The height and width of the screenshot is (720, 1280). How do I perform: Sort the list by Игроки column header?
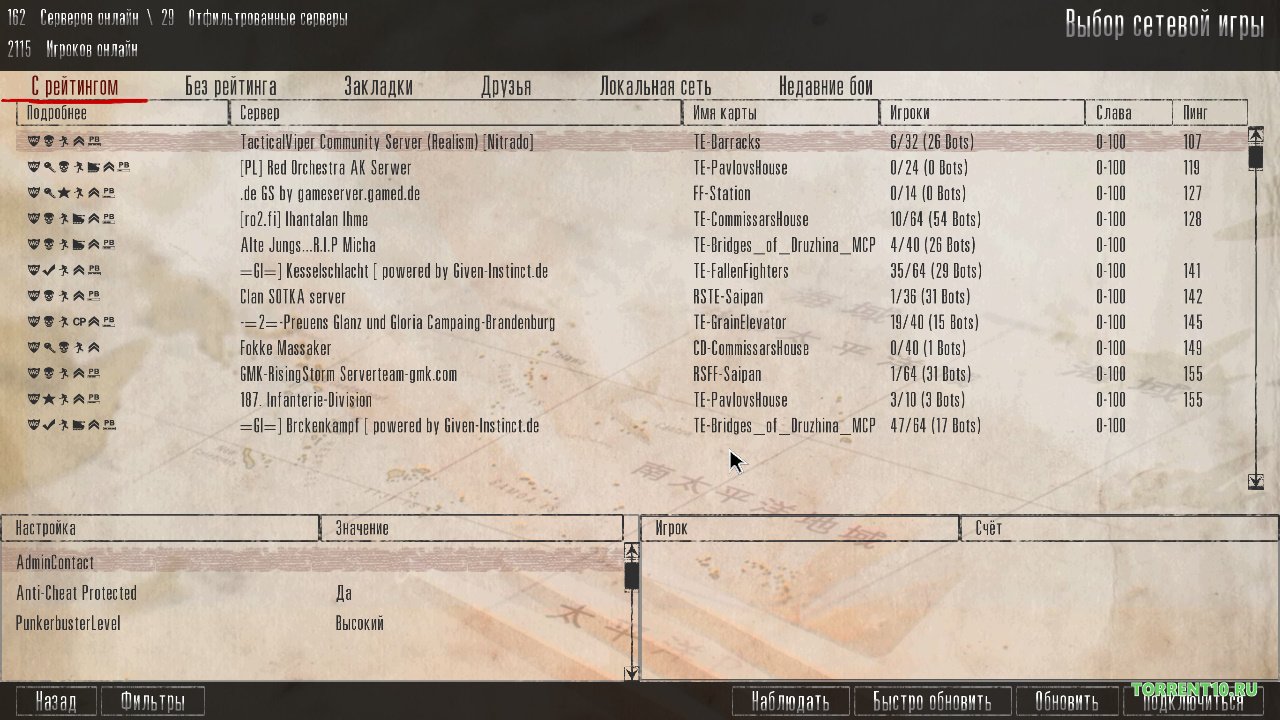pos(980,113)
